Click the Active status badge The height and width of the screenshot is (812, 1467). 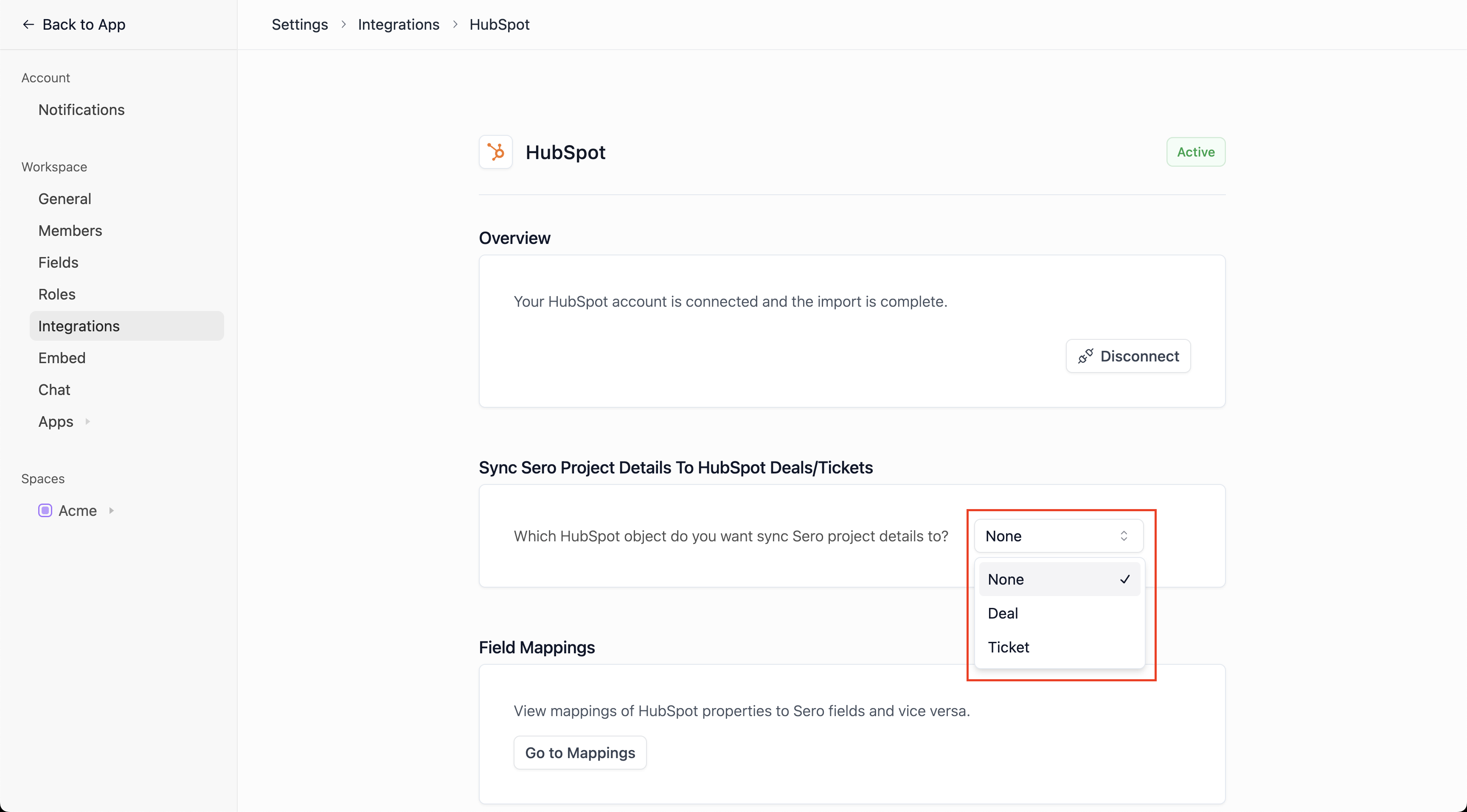(x=1195, y=152)
